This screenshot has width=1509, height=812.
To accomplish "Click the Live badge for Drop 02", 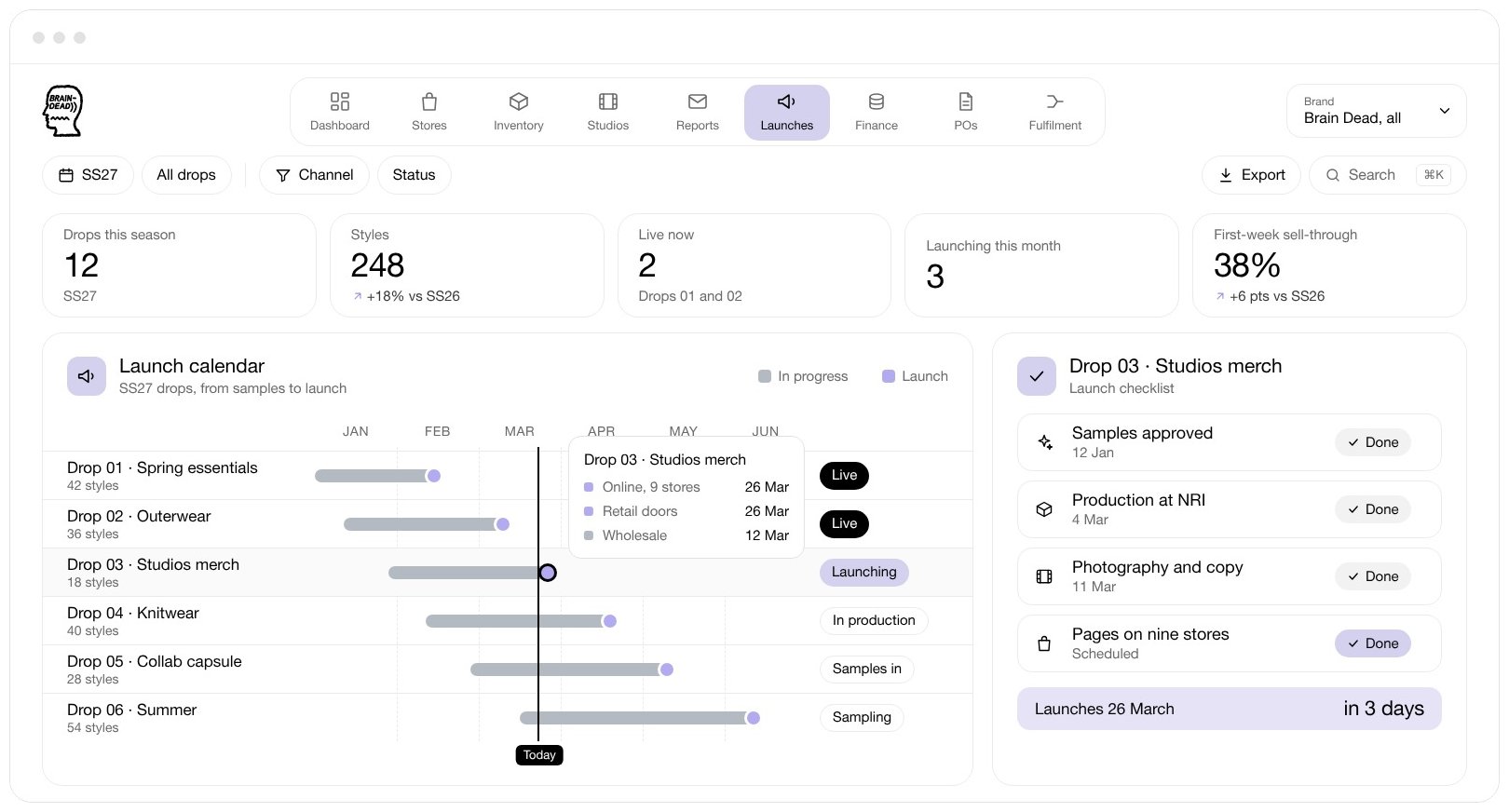I will 845,524.
